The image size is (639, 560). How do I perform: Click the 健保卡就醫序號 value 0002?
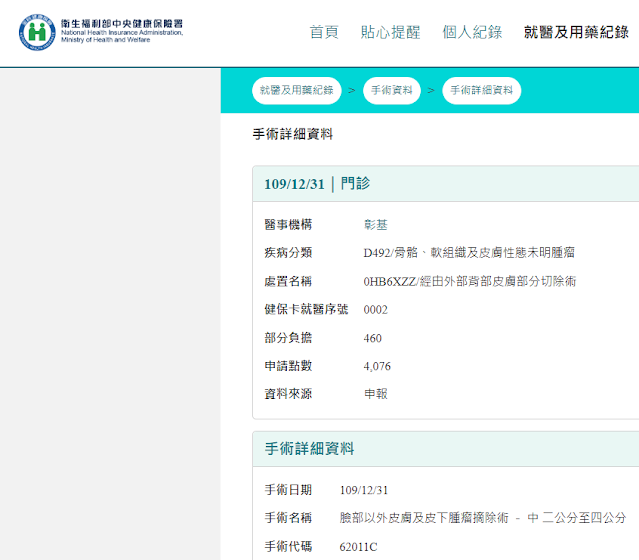tap(375, 310)
